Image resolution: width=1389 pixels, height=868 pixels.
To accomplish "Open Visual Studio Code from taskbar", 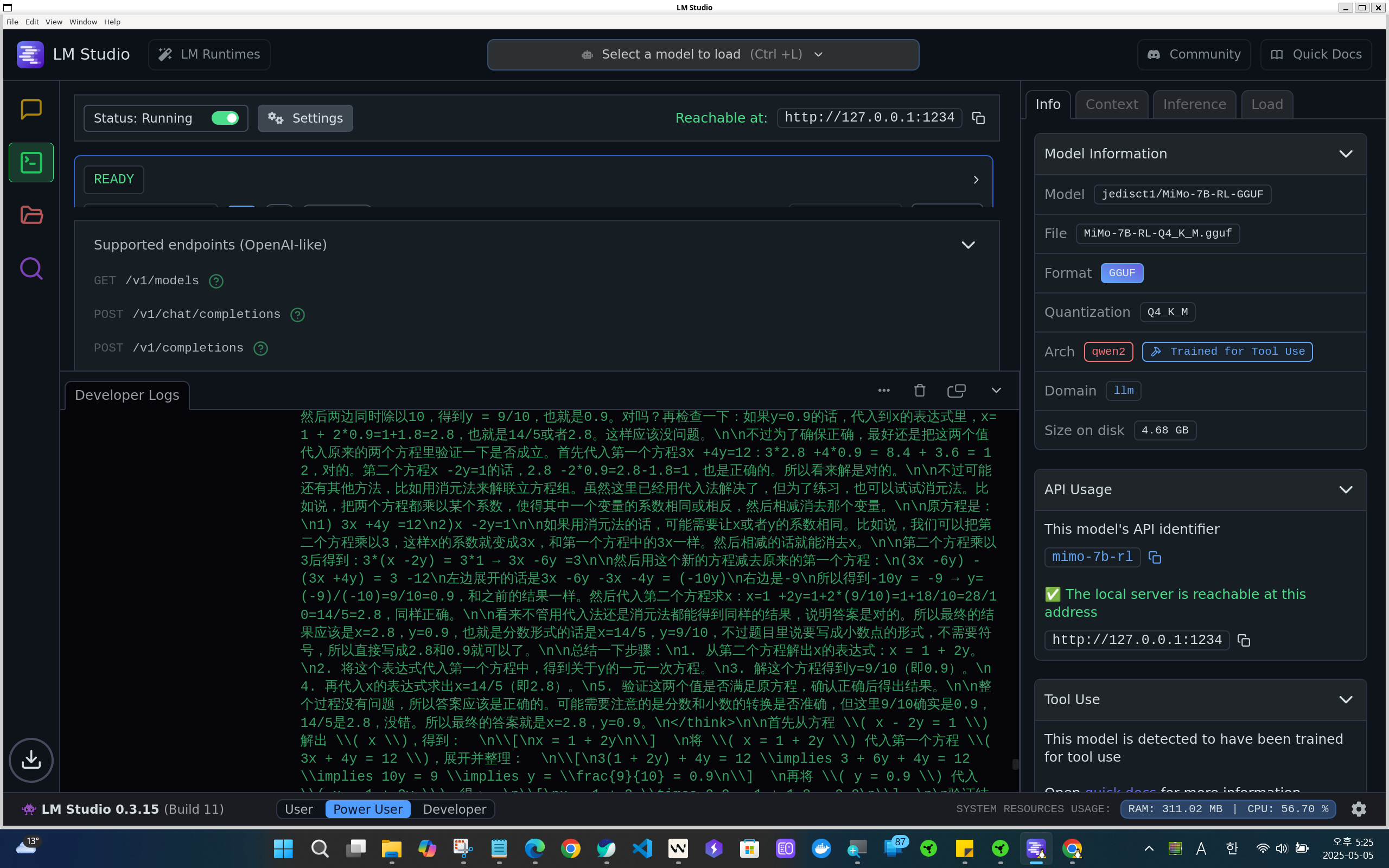I will 642,848.
